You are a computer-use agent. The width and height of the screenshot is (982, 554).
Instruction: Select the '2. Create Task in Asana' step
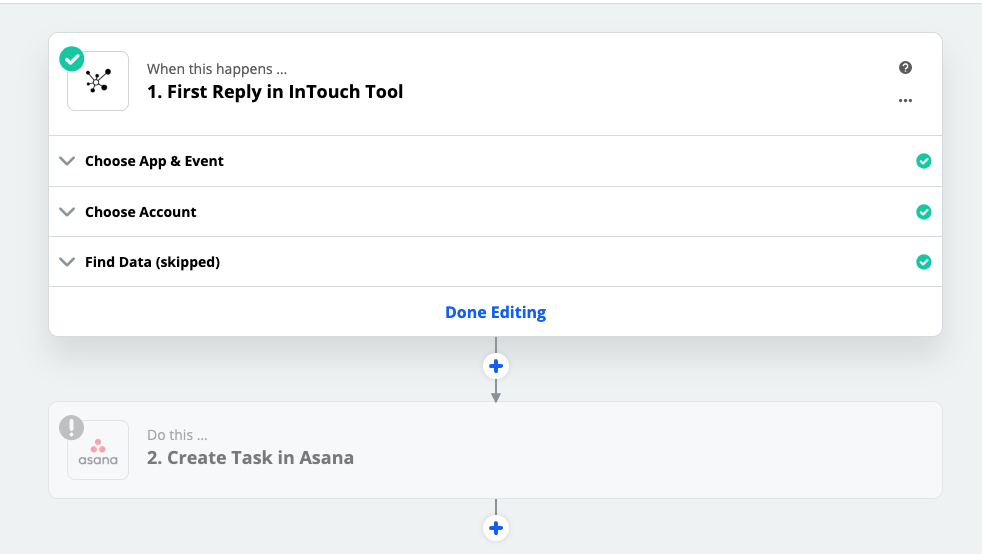click(x=495, y=450)
